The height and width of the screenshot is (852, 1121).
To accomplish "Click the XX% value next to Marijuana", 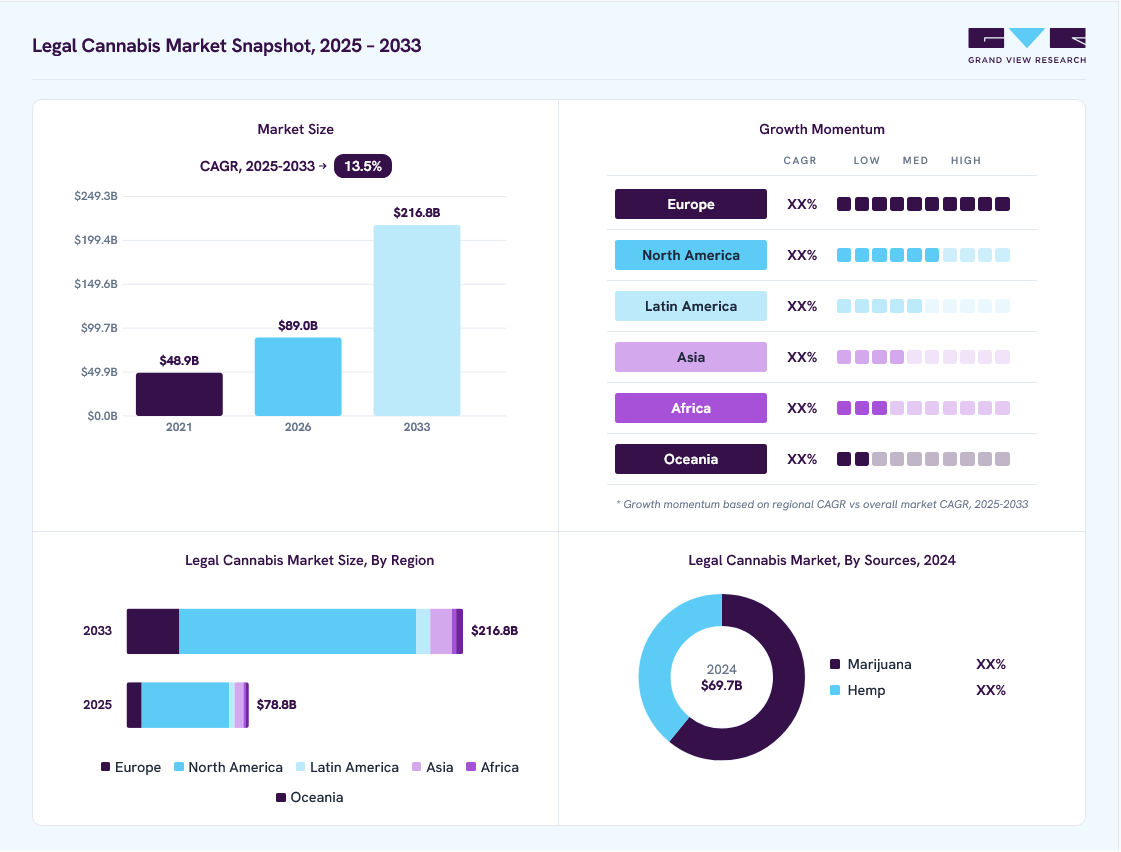I will pos(991,664).
